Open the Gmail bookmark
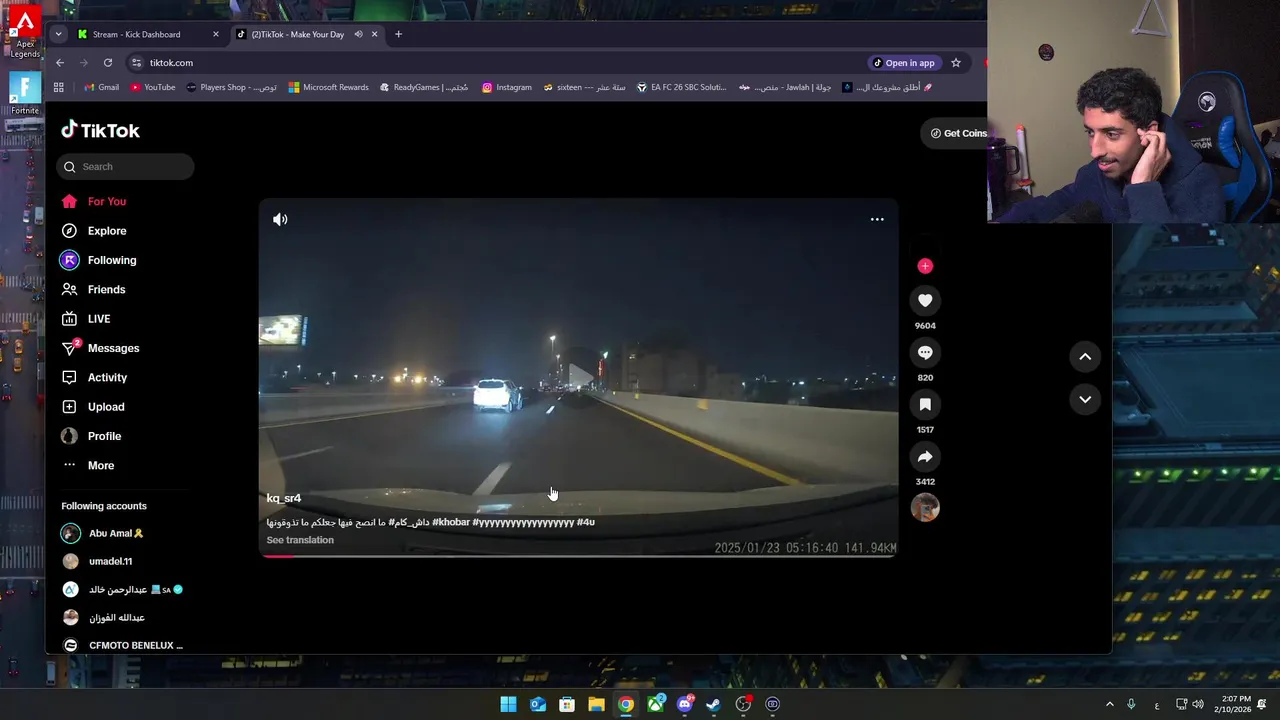This screenshot has height=720, width=1280. pos(101,87)
